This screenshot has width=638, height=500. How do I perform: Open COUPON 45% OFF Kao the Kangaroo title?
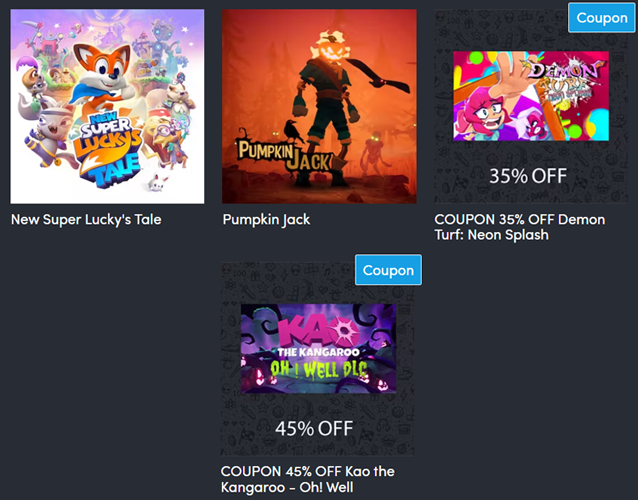point(308,479)
